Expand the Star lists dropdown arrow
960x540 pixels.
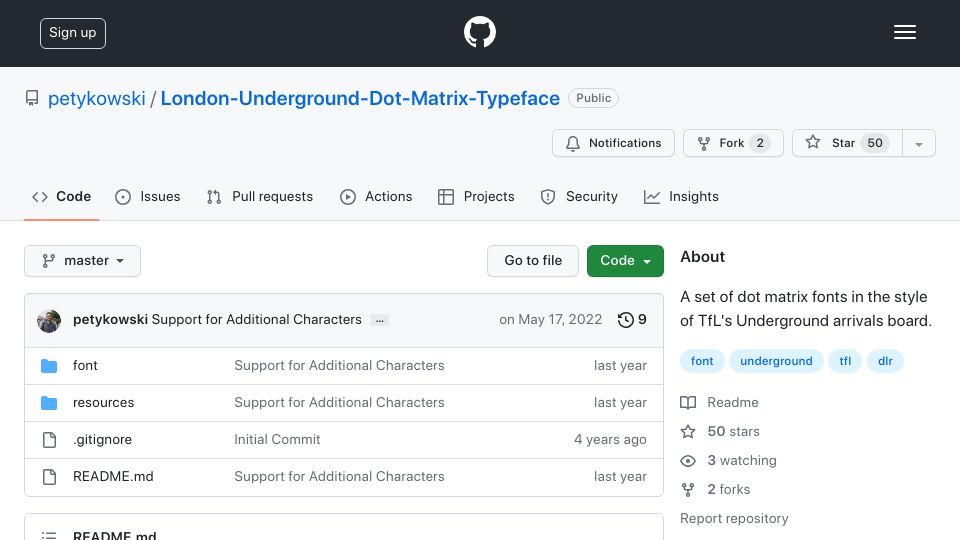click(918, 143)
